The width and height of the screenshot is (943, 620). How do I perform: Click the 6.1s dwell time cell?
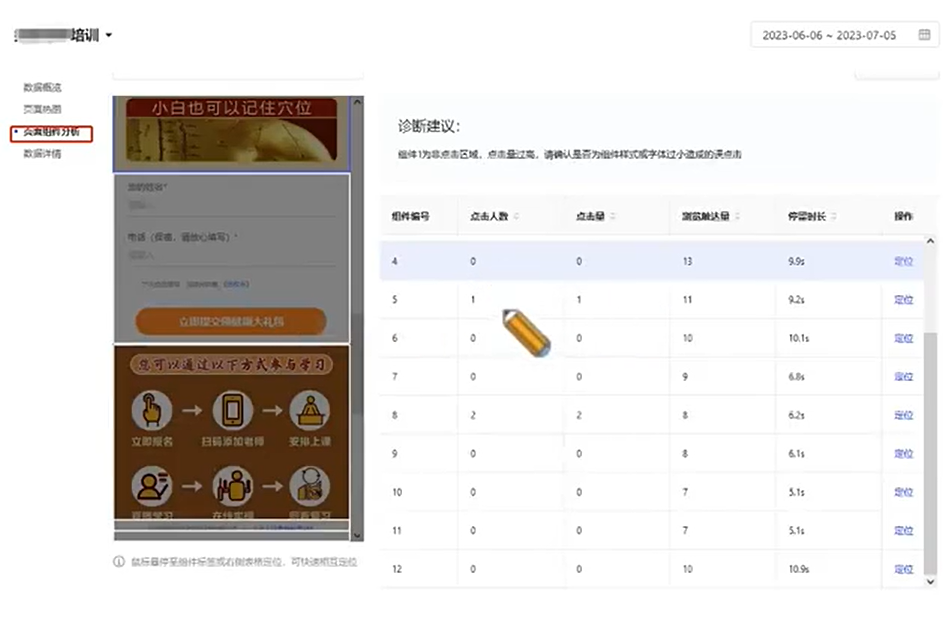click(x=796, y=453)
